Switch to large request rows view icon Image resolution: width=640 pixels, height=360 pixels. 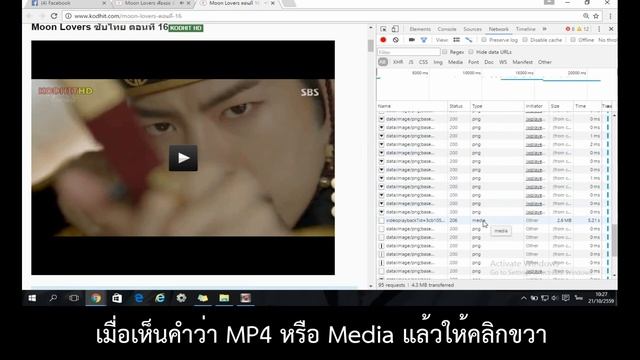point(456,40)
